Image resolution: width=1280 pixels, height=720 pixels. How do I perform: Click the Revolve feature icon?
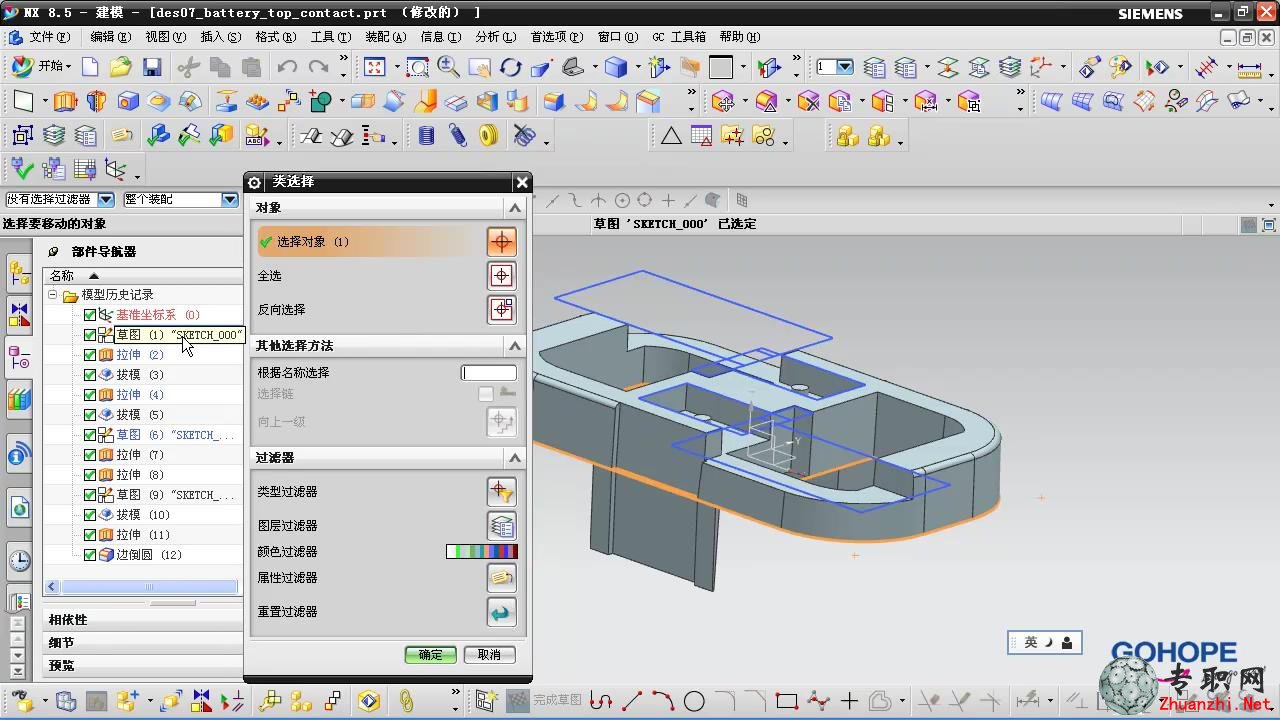pyautogui.click(x=96, y=101)
